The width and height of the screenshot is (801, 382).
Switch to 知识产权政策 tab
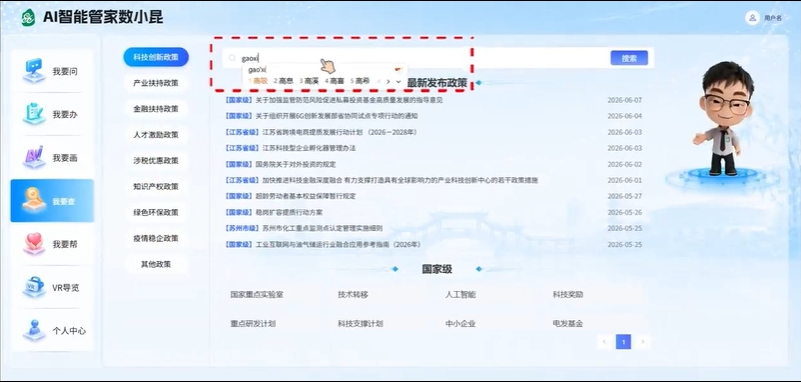[x=156, y=186]
